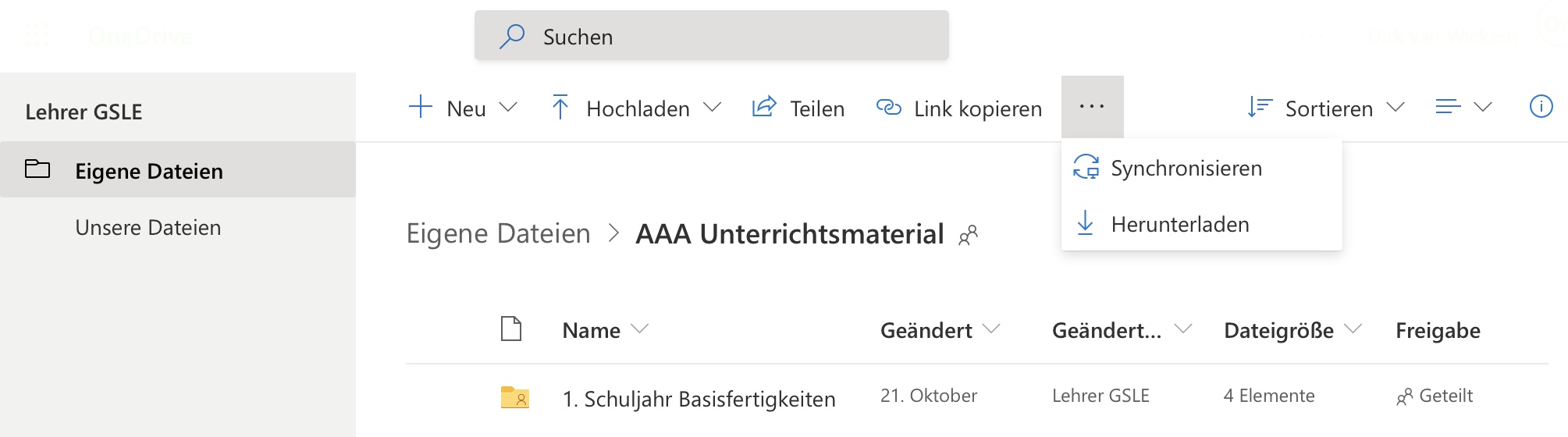Open Unsere Dateien in the sidebar
The height and width of the screenshot is (437, 1568).
coord(148,228)
